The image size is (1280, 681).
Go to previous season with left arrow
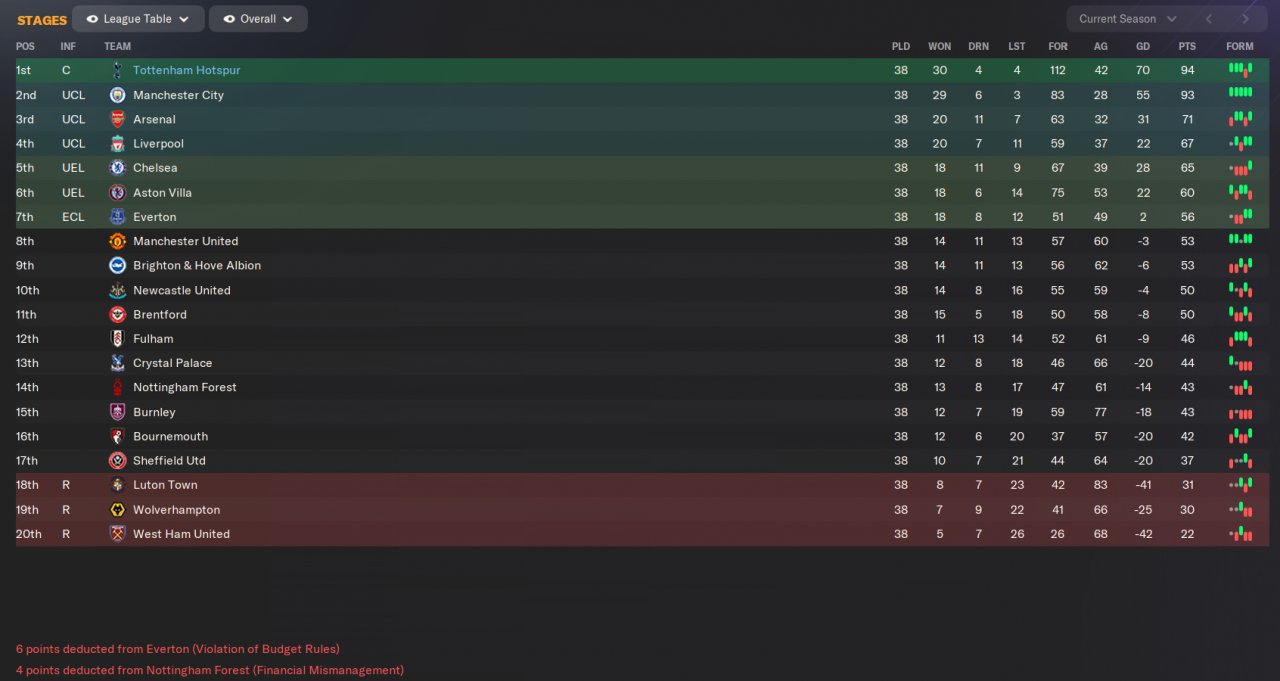click(x=1209, y=19)
